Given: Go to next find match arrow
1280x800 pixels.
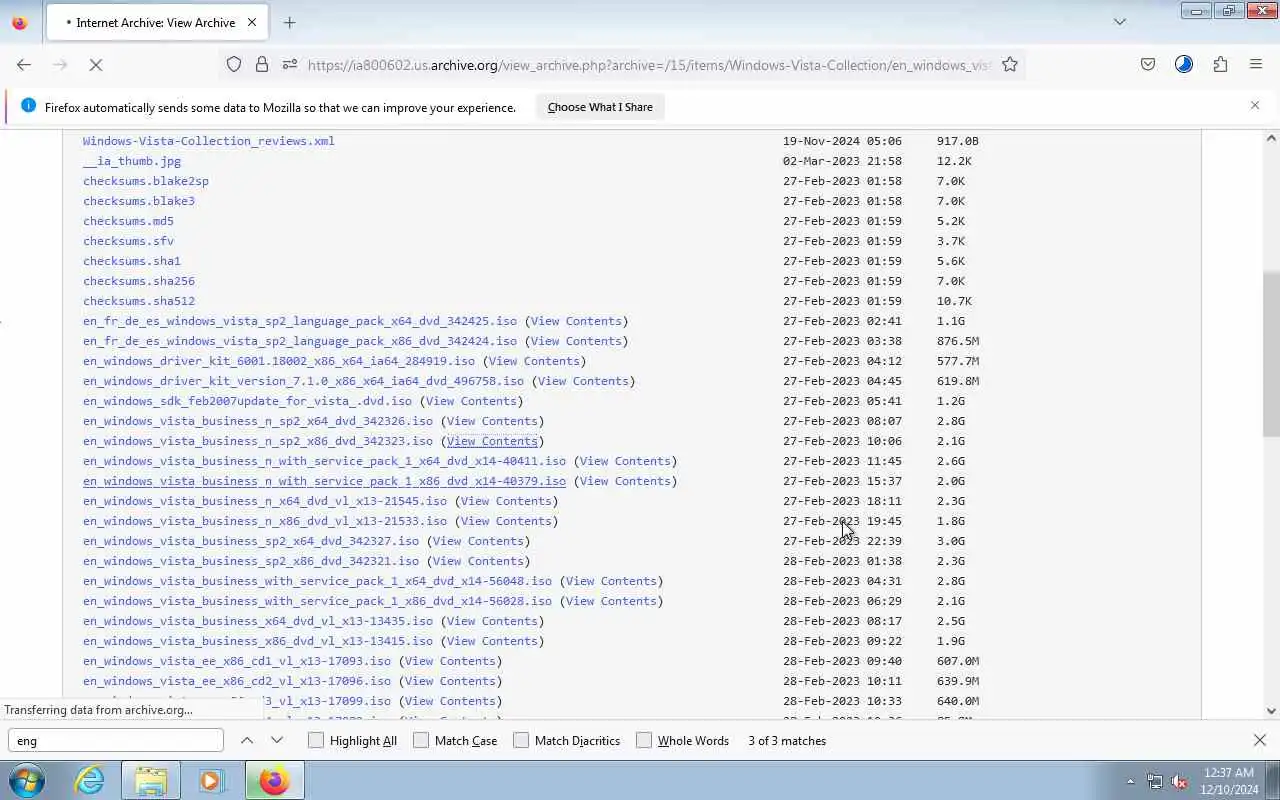Looking at the screenshot, I should [277, 740].
